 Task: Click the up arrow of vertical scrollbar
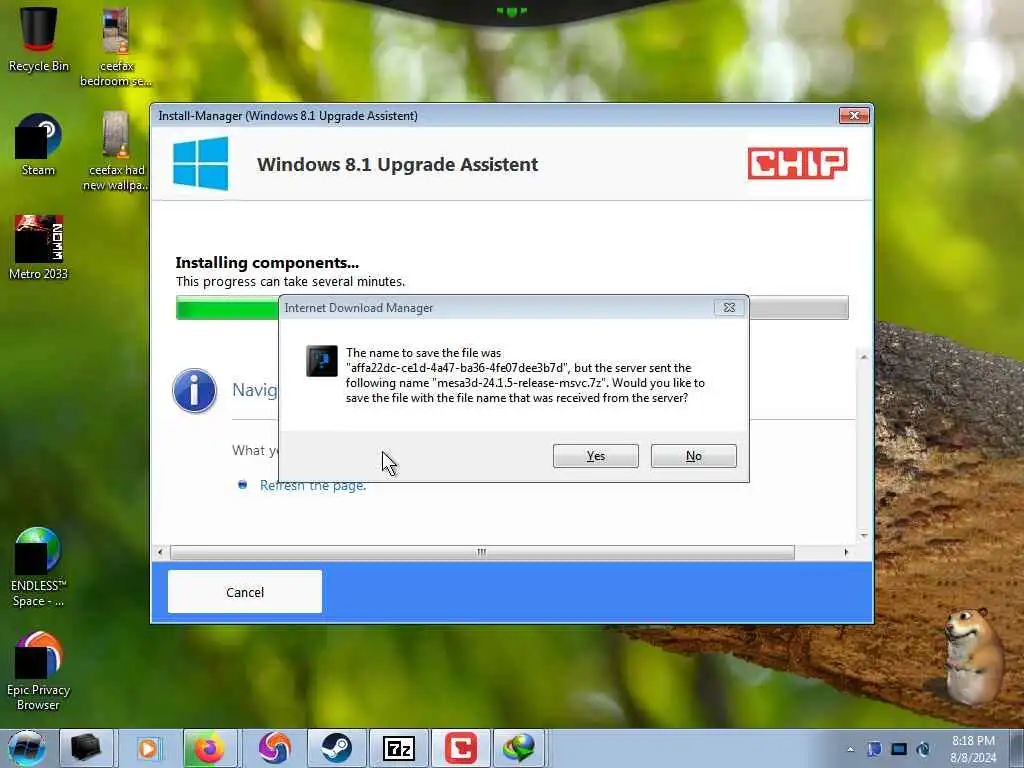864,357
